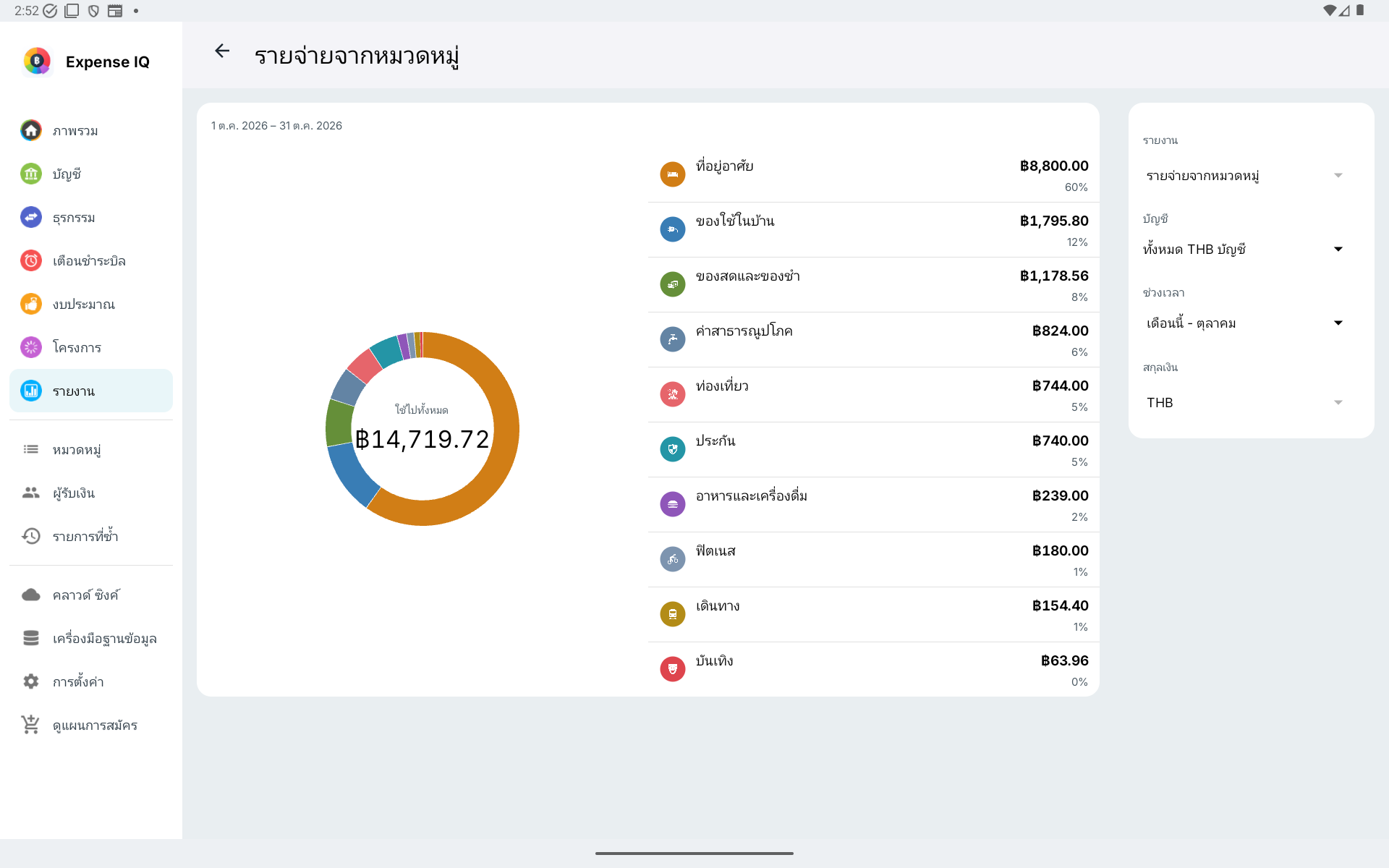Go back using the arrow icon
Image resolution: width=1389 pixels, height=868 pixels.
click(x=222, y=51)
